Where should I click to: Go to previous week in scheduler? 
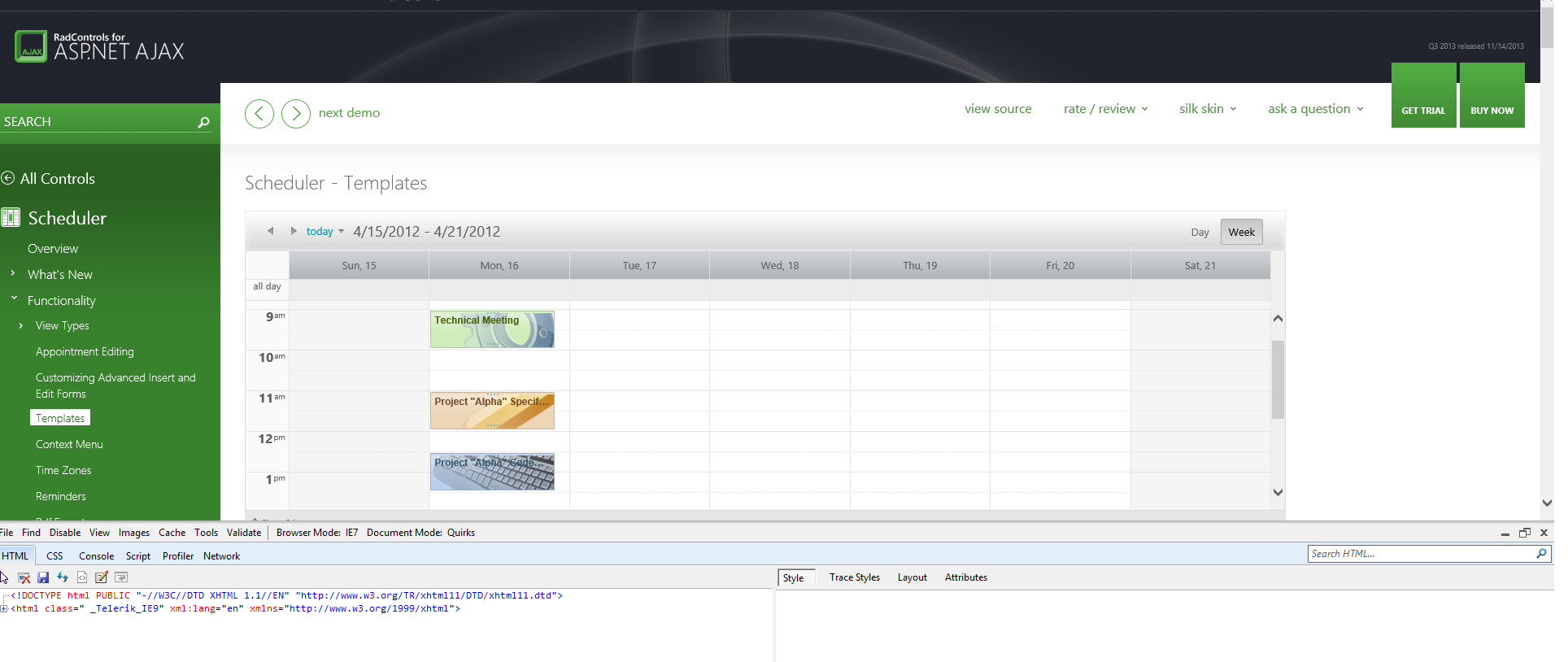point(271,231)
